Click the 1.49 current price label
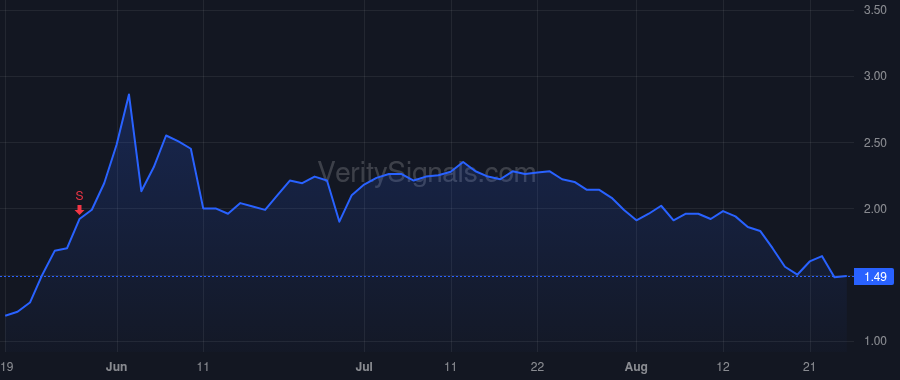 click(x=874, y=277)
